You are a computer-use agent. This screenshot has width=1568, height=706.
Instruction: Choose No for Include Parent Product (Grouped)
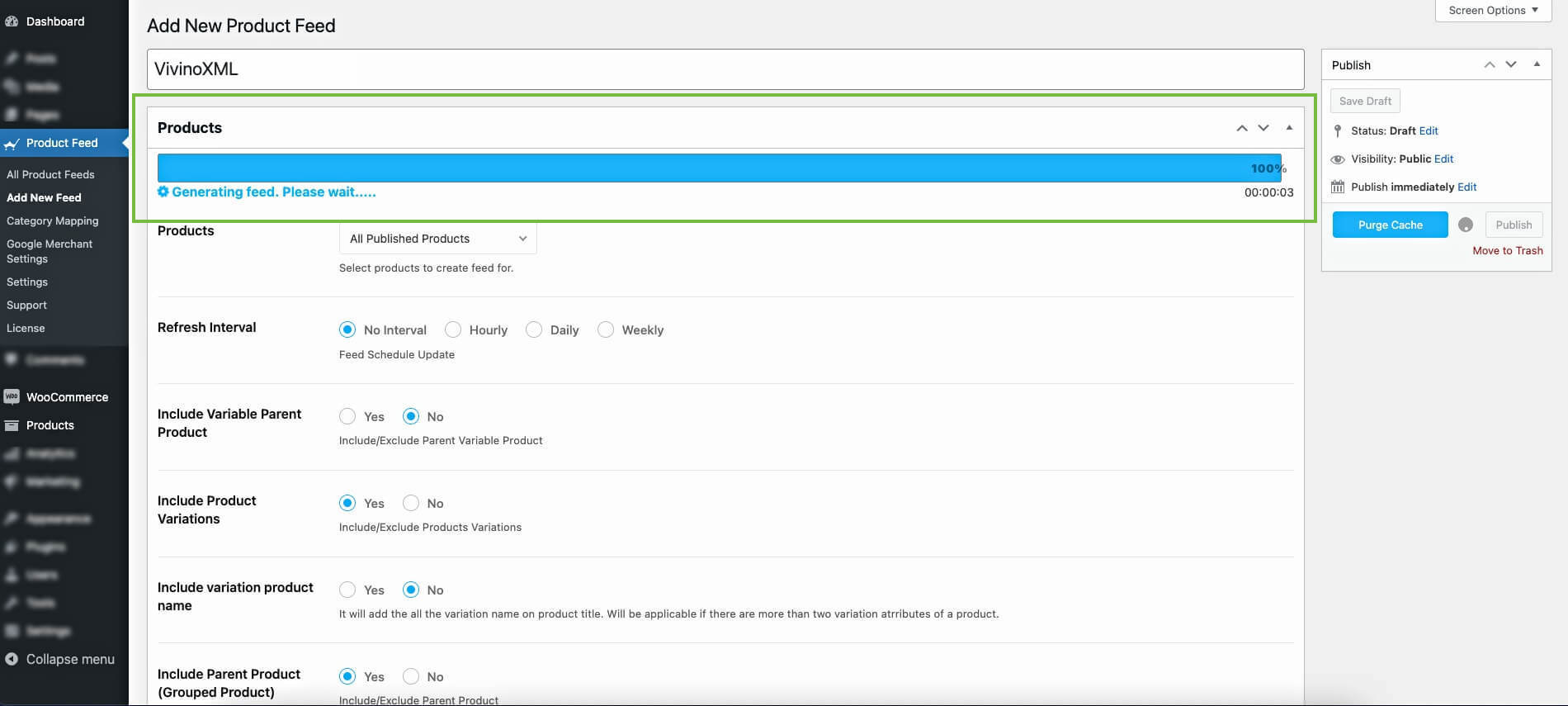point(411,676)
